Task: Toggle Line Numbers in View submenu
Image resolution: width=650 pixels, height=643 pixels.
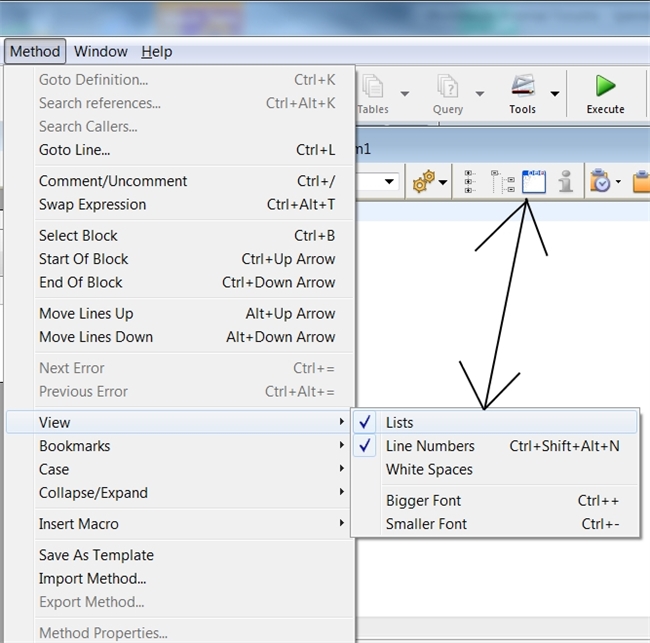Action: tap(430, 446)
